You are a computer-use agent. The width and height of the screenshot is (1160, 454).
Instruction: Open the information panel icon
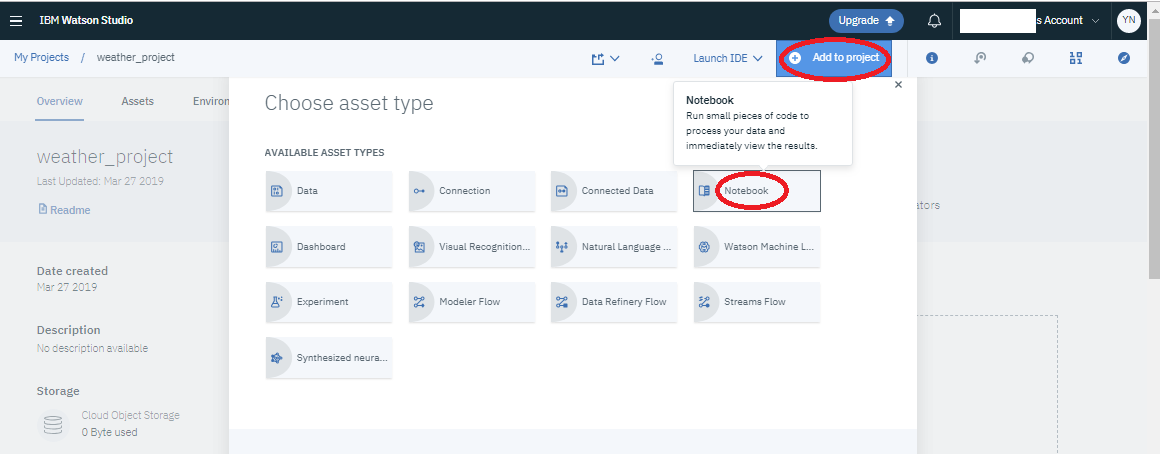pyautogui.click(x=932, y=58)
